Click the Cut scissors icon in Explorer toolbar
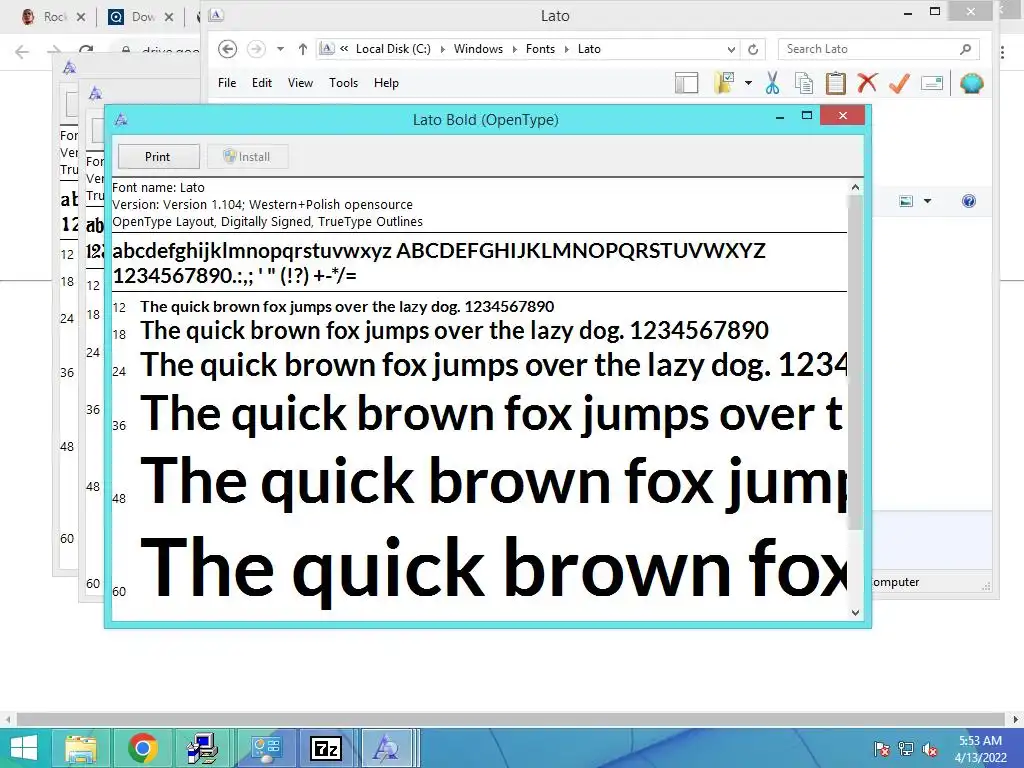The height and width of the screenshot is (768, 1024). tap(773, 83)
